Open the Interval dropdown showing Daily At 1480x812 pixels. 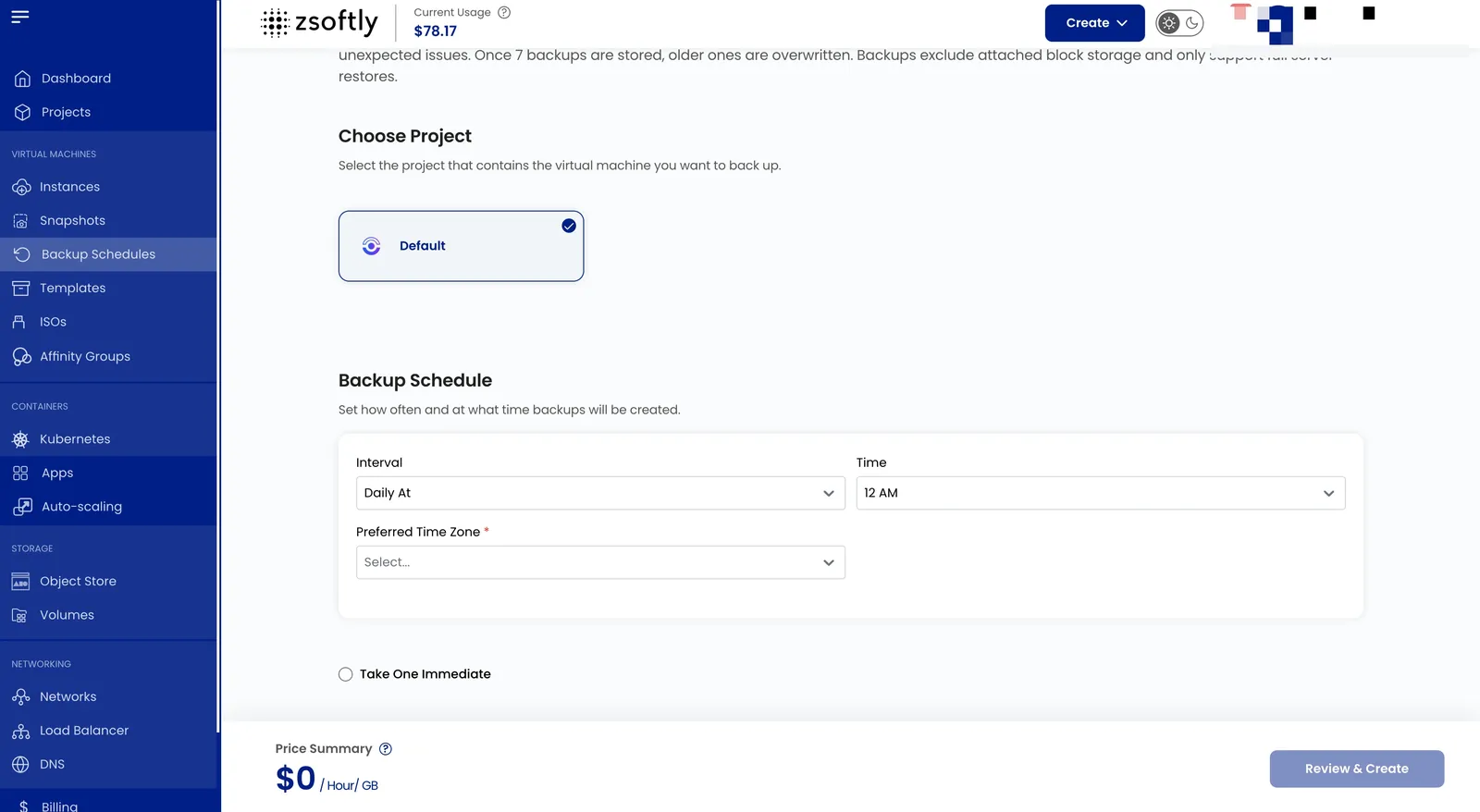[600, 493]
